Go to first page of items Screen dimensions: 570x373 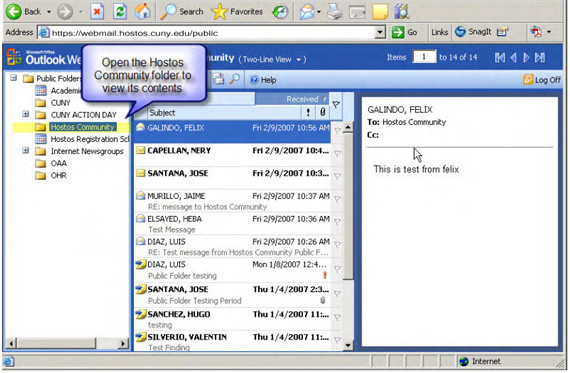[500, 57]
